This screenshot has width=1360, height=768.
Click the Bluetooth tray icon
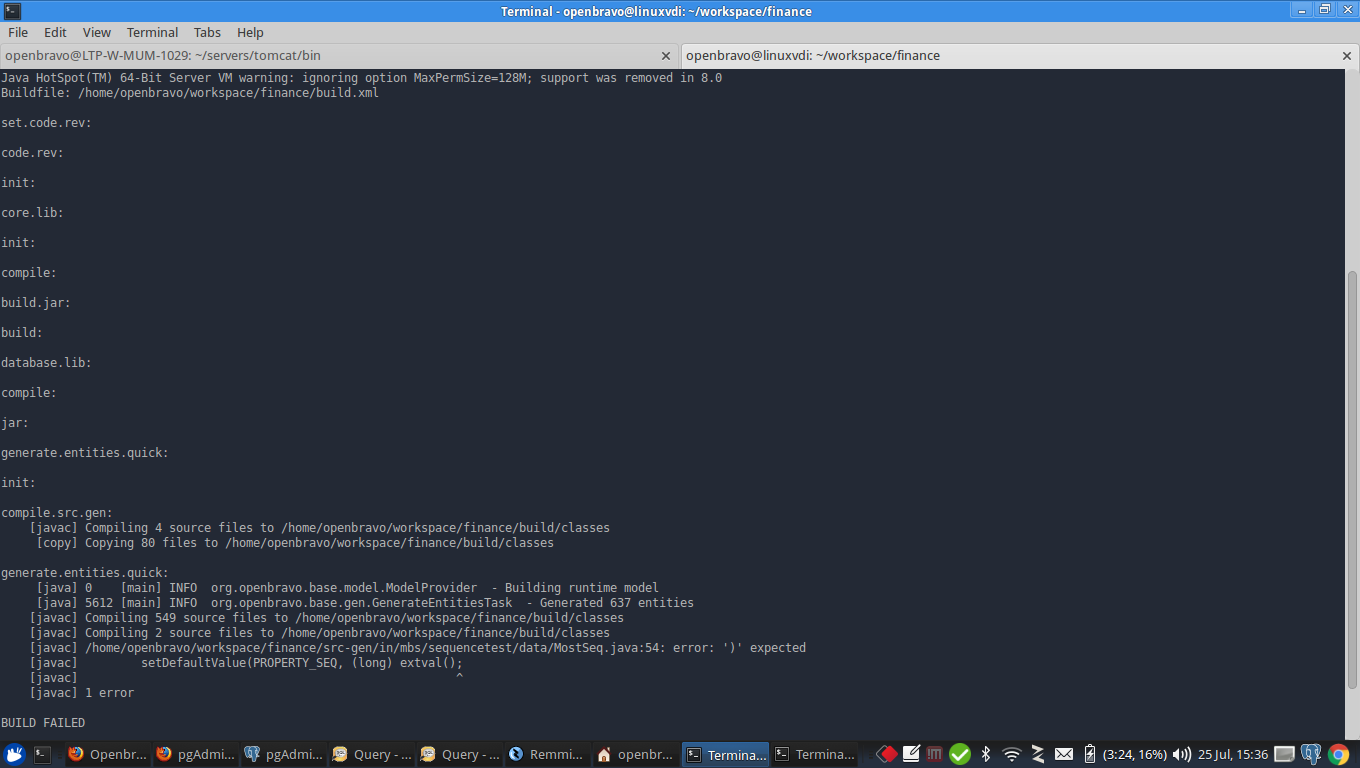985,754
